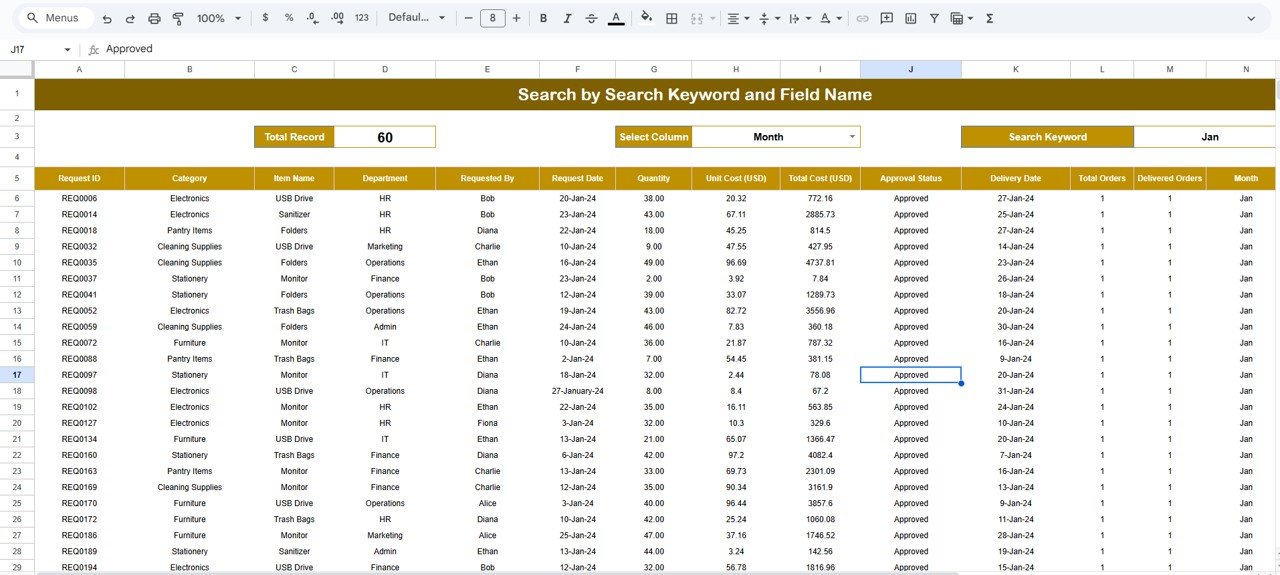This screenshot has width=1280, height=575.
Task: Open the cell borders tool
Action: point(672,18)
